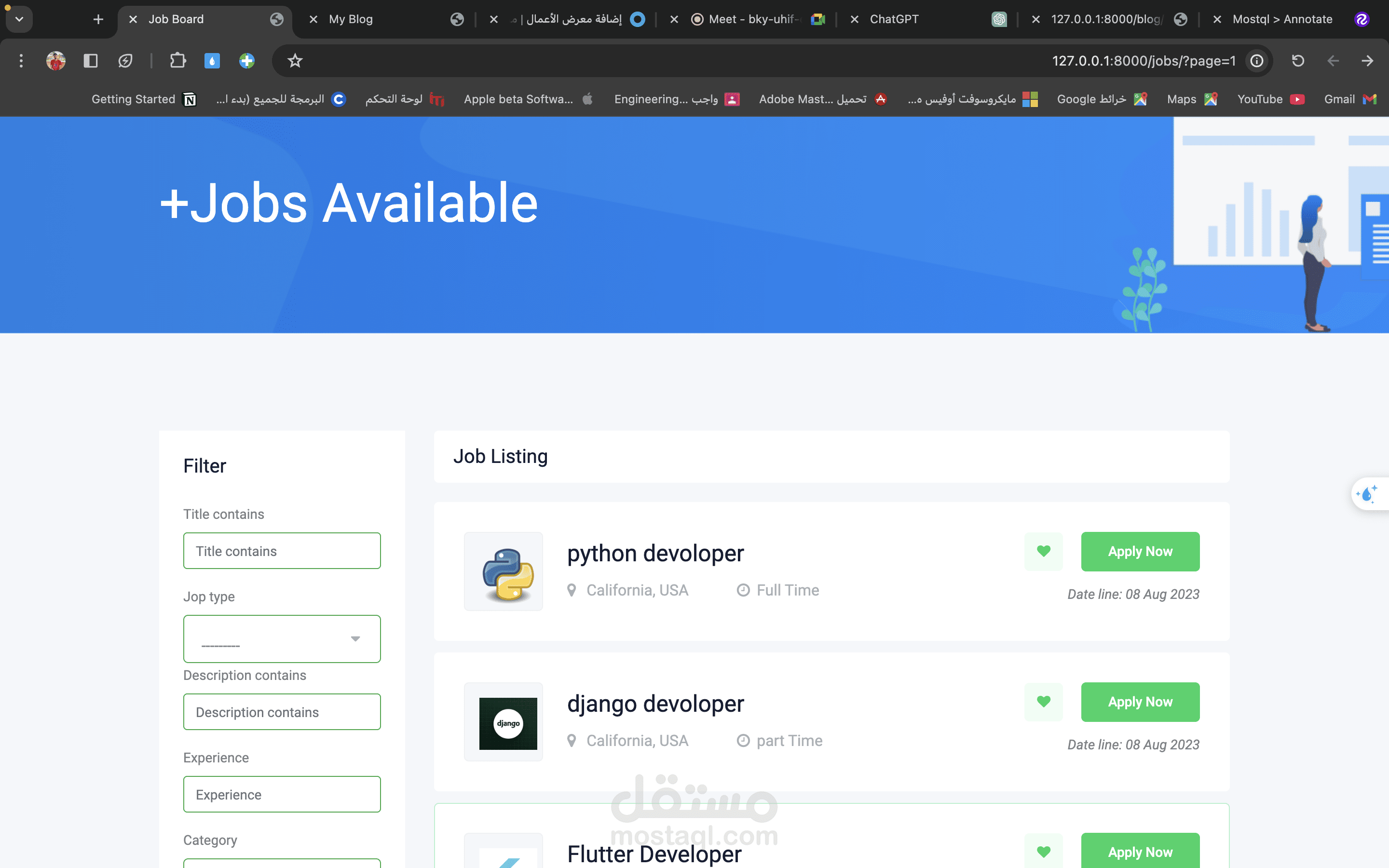Image resolution: width=1389 pixels, height=868 pixels.
Task: Click the part Time label for django job
Action: click(x=789, y=741)
